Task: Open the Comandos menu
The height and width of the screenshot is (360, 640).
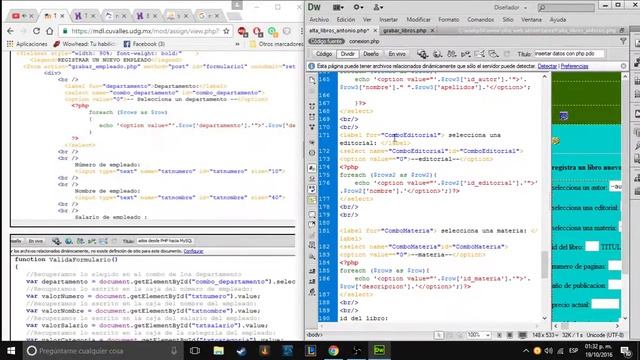Action: pyautogui.click(x=480, y=20)
